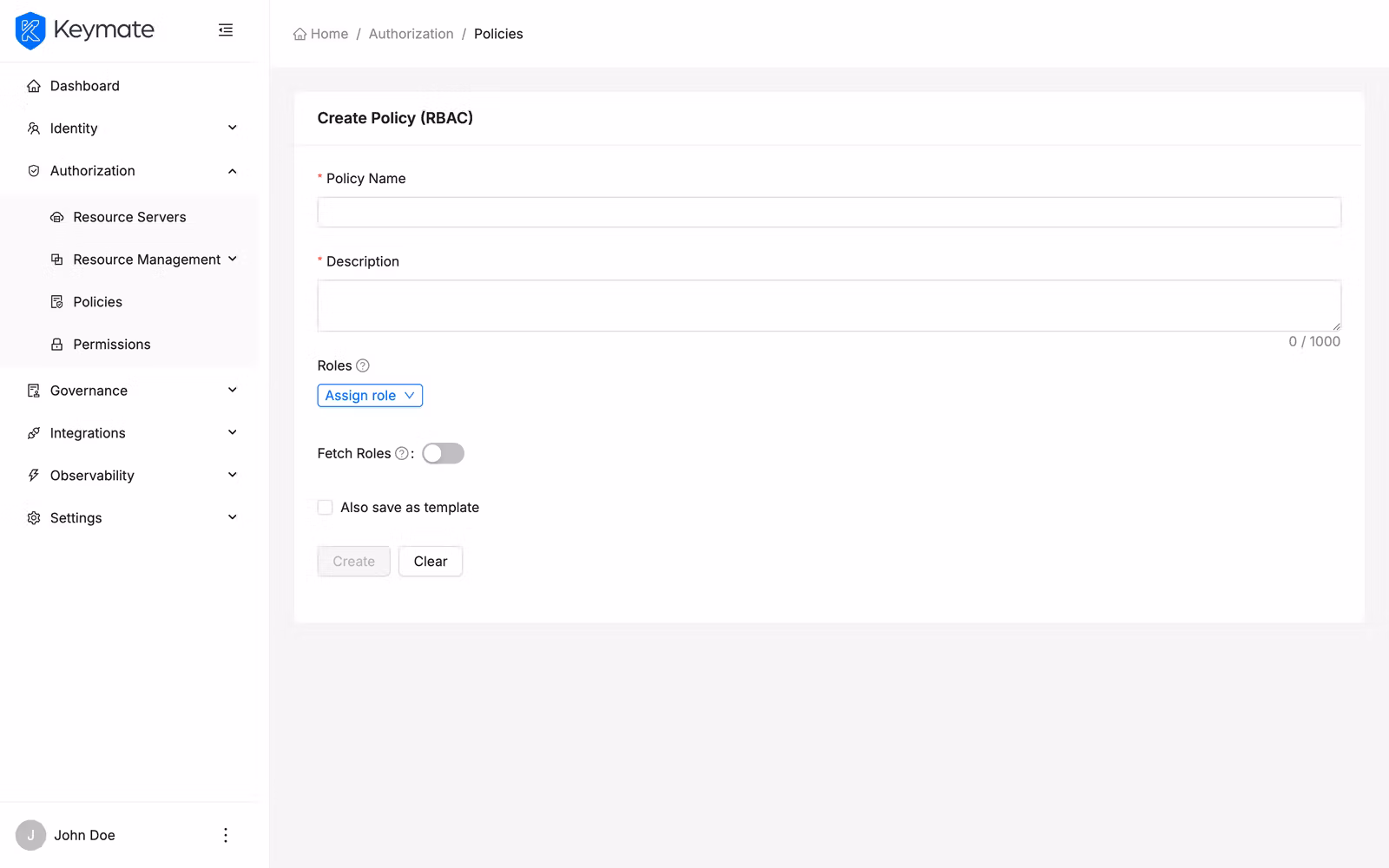Open the Authorization breadcrumb link
The image size is (1389, 868).
(411, 33)
